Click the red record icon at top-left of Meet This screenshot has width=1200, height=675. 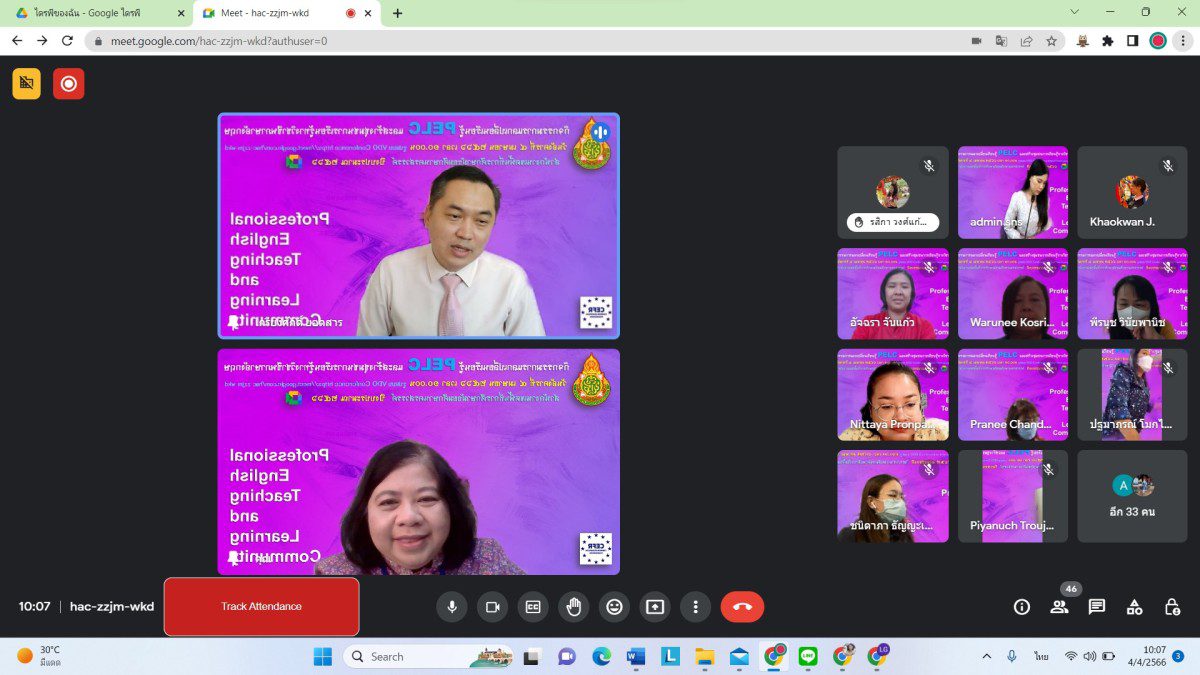(x=69, y=83)
